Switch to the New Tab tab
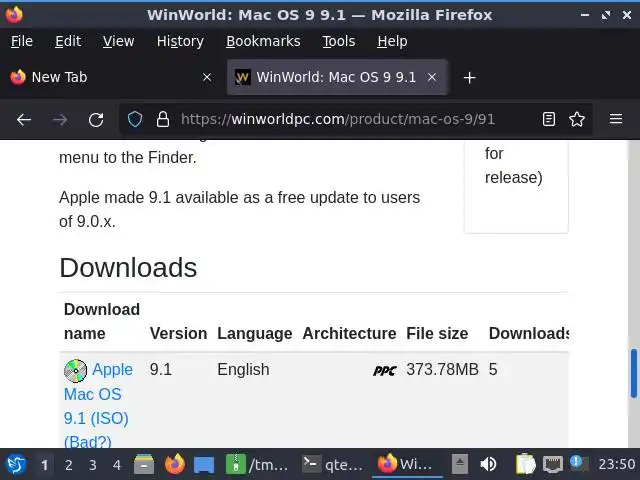Image resolution: width=640 pixels, height=480 pixels. [110, 77]
